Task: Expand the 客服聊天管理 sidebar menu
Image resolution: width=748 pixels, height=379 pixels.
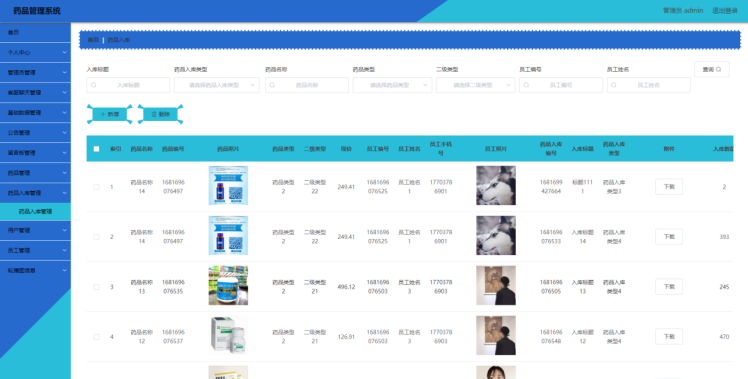Action: (x=35, y=93)
